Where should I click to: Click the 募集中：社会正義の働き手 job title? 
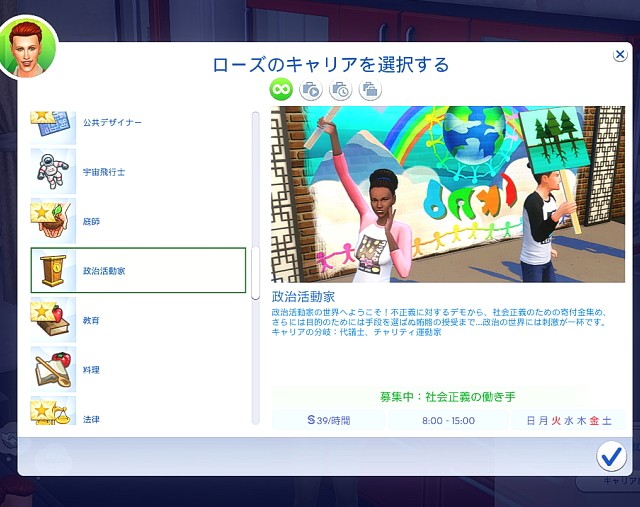point(448,397)
